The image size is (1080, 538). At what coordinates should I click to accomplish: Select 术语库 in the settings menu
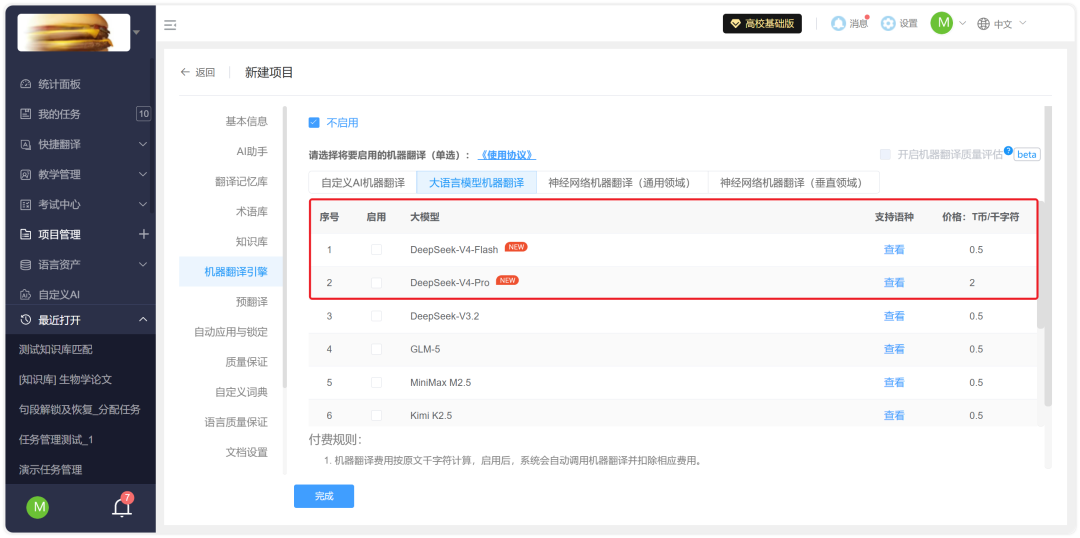[251, 212]
